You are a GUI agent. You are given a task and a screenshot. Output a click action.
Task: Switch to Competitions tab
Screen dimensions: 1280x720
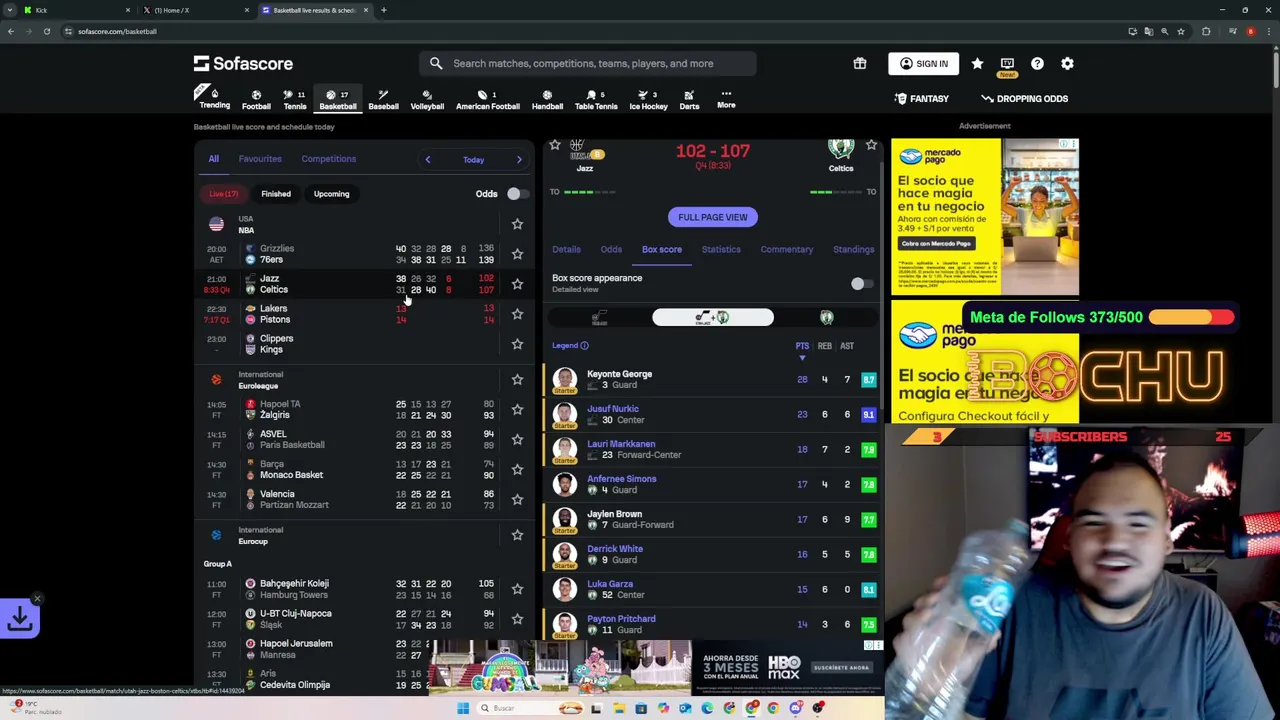pyautogui.click(x=329, y=159)
